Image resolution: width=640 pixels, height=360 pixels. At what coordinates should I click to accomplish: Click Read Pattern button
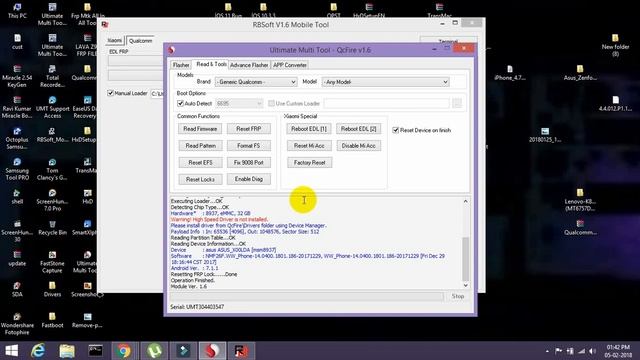[200, 146]
